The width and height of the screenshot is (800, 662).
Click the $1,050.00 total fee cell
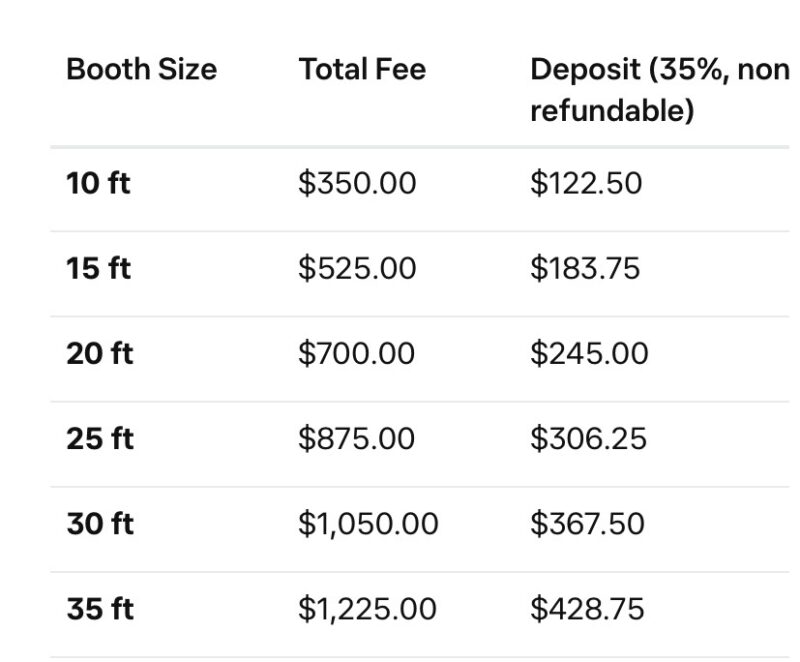[368, 524]
